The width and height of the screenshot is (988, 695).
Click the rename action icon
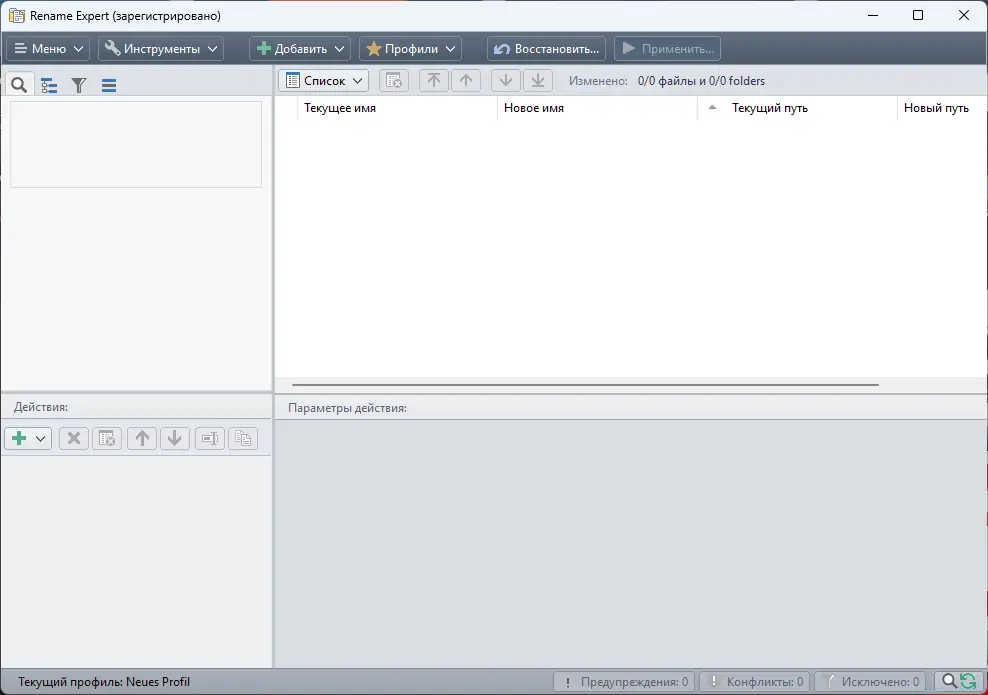[210, 438]
